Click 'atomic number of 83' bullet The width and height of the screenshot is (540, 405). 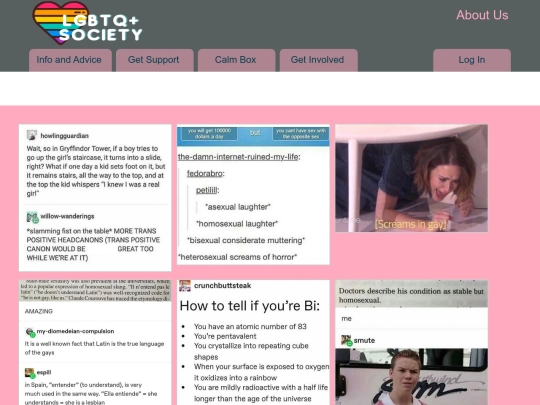point(250,326)
